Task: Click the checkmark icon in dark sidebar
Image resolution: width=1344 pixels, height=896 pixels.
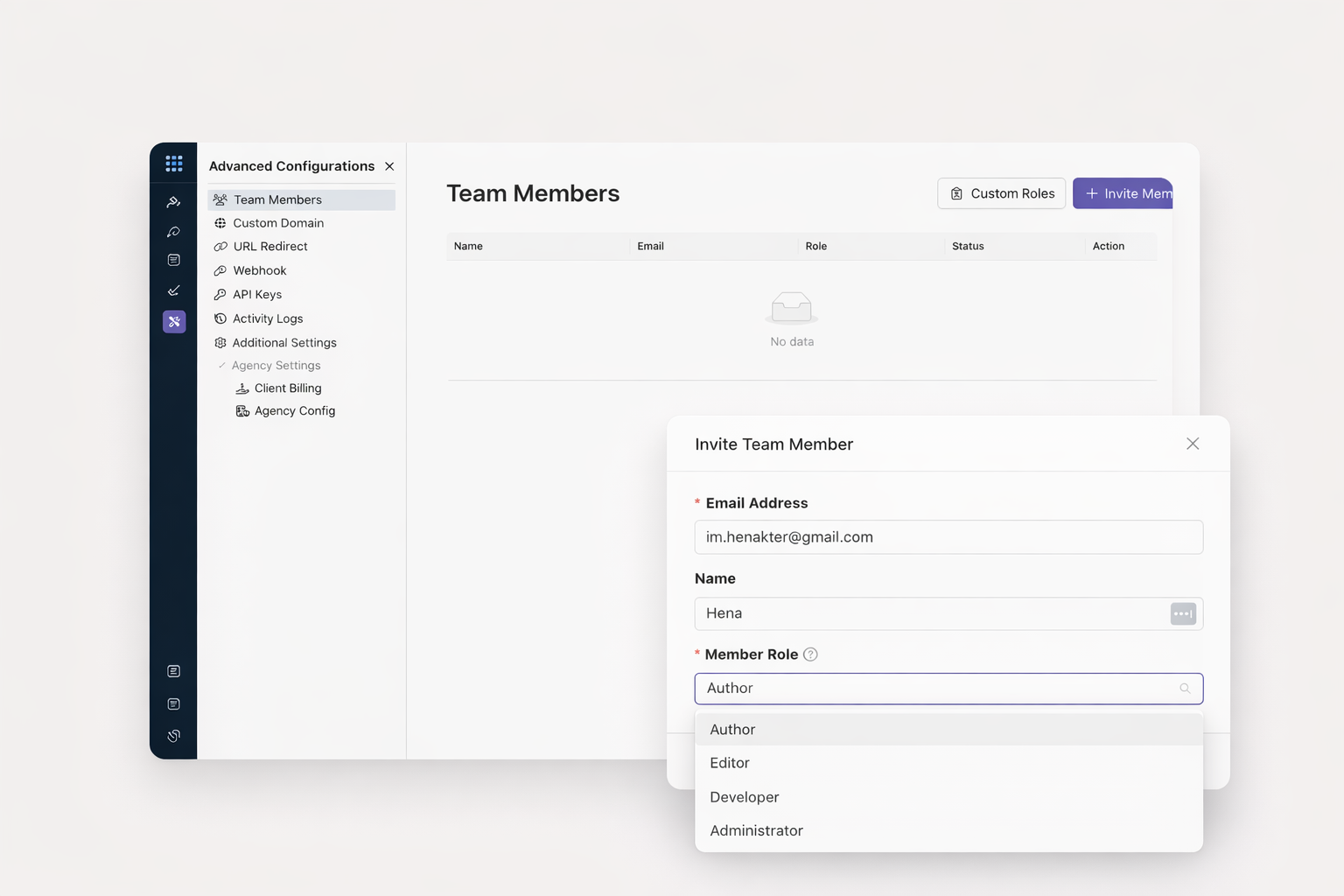Action: (174, 290)
